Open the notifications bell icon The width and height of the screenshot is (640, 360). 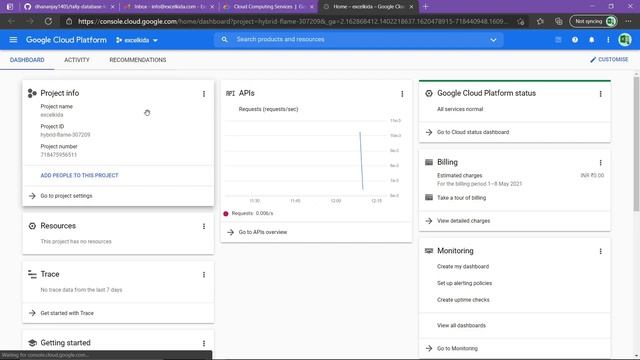click(x=591, y=40)
